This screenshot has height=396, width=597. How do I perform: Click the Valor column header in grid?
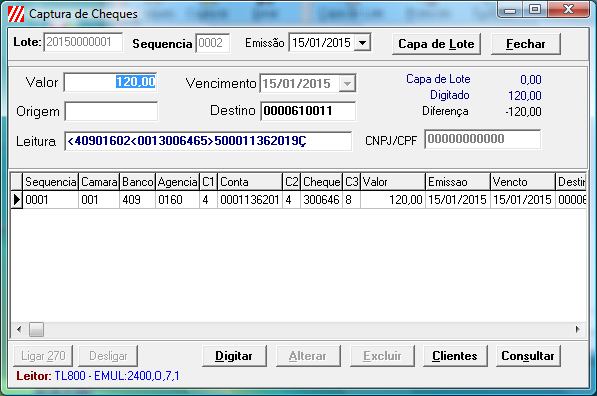[x=393, y=182]
